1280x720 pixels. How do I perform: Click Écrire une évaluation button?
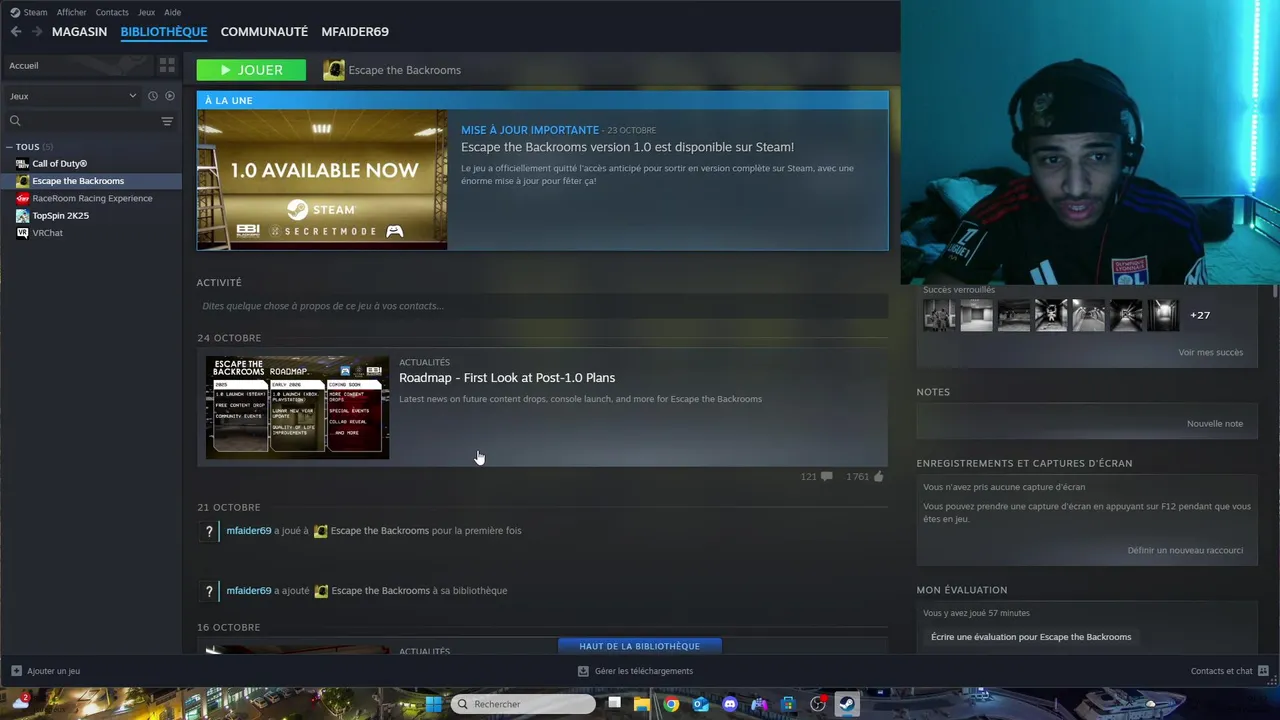click(1031, 637)
